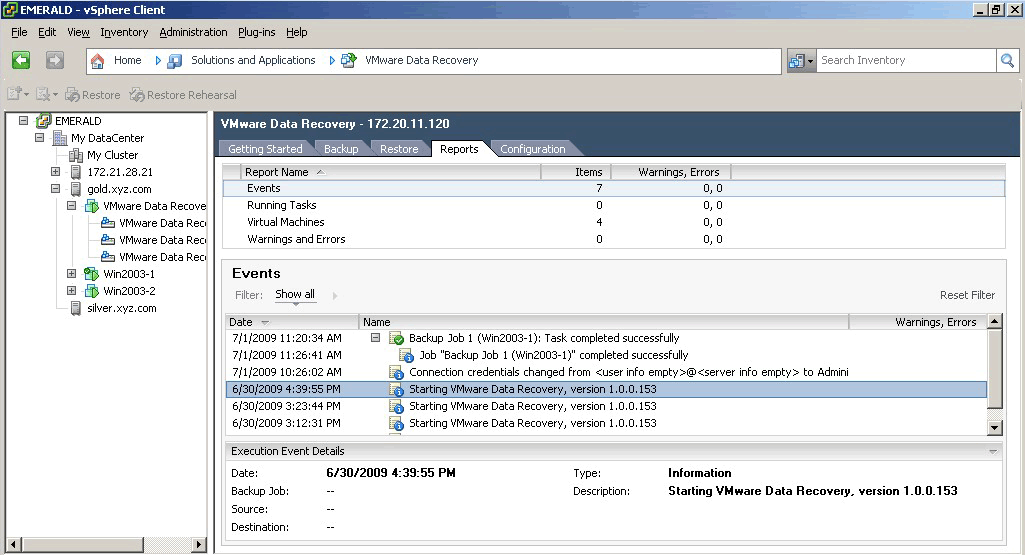Click the Reset Filter link
The width and height of the screenshot is (1025, 555).
(966, 295)
